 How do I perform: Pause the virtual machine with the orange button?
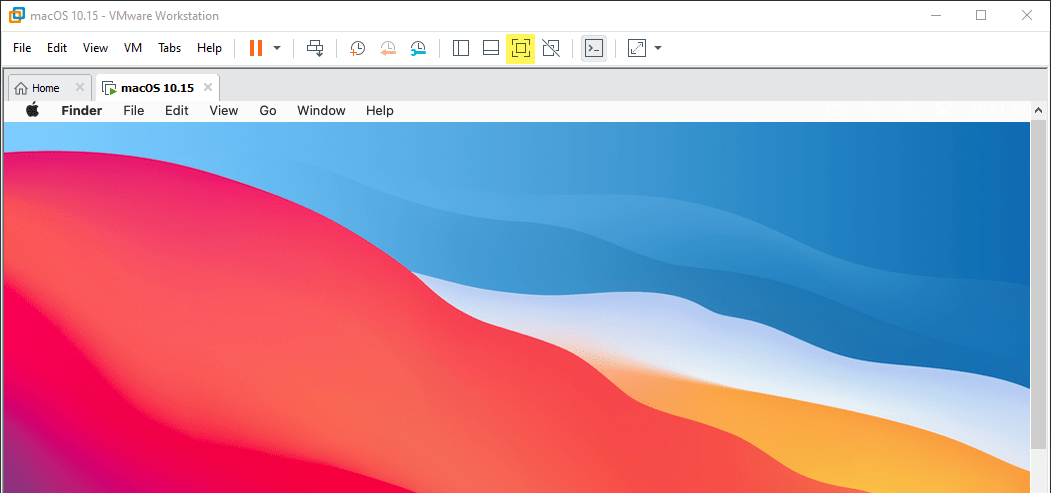[x=255, y=48]
